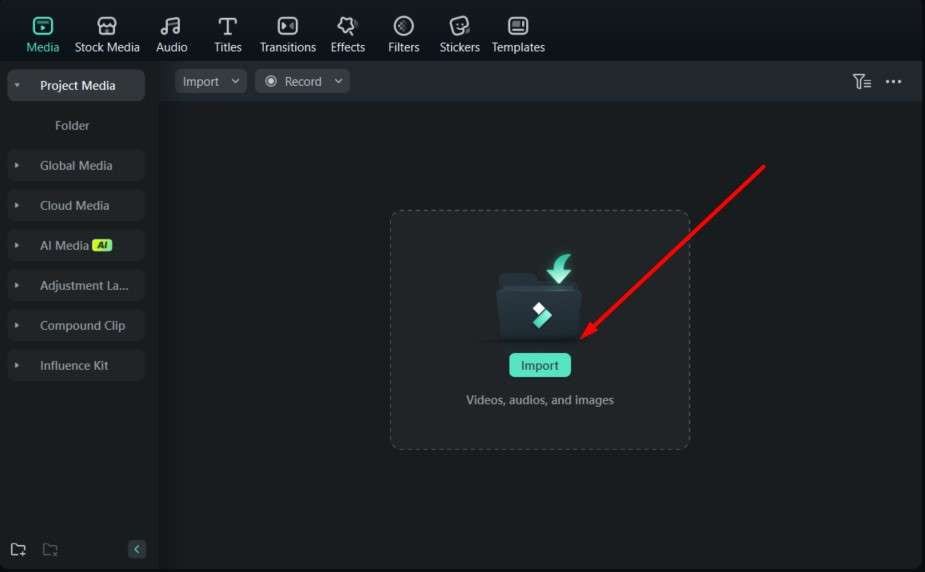
Task: Open the Audio music note icon
Action: 171,26
